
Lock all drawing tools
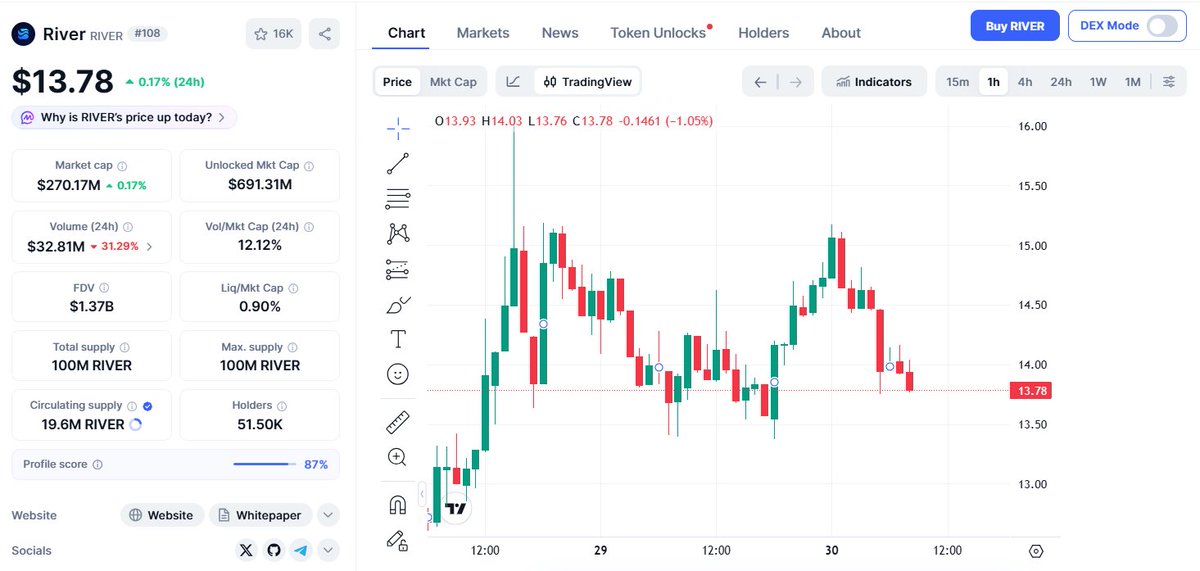(397, 540)
